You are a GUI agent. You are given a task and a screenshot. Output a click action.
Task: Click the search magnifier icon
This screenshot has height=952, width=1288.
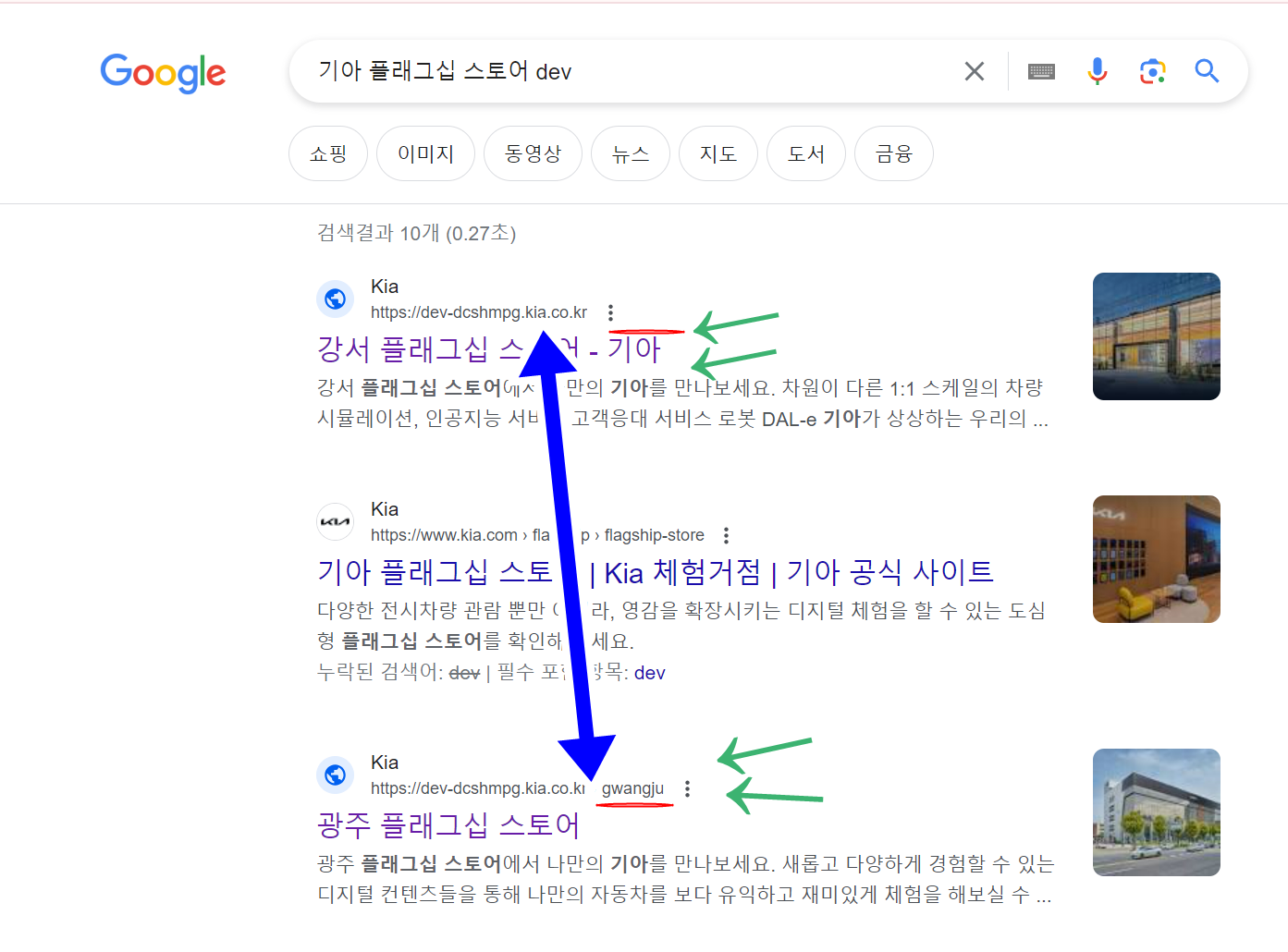click(1207, 70)
